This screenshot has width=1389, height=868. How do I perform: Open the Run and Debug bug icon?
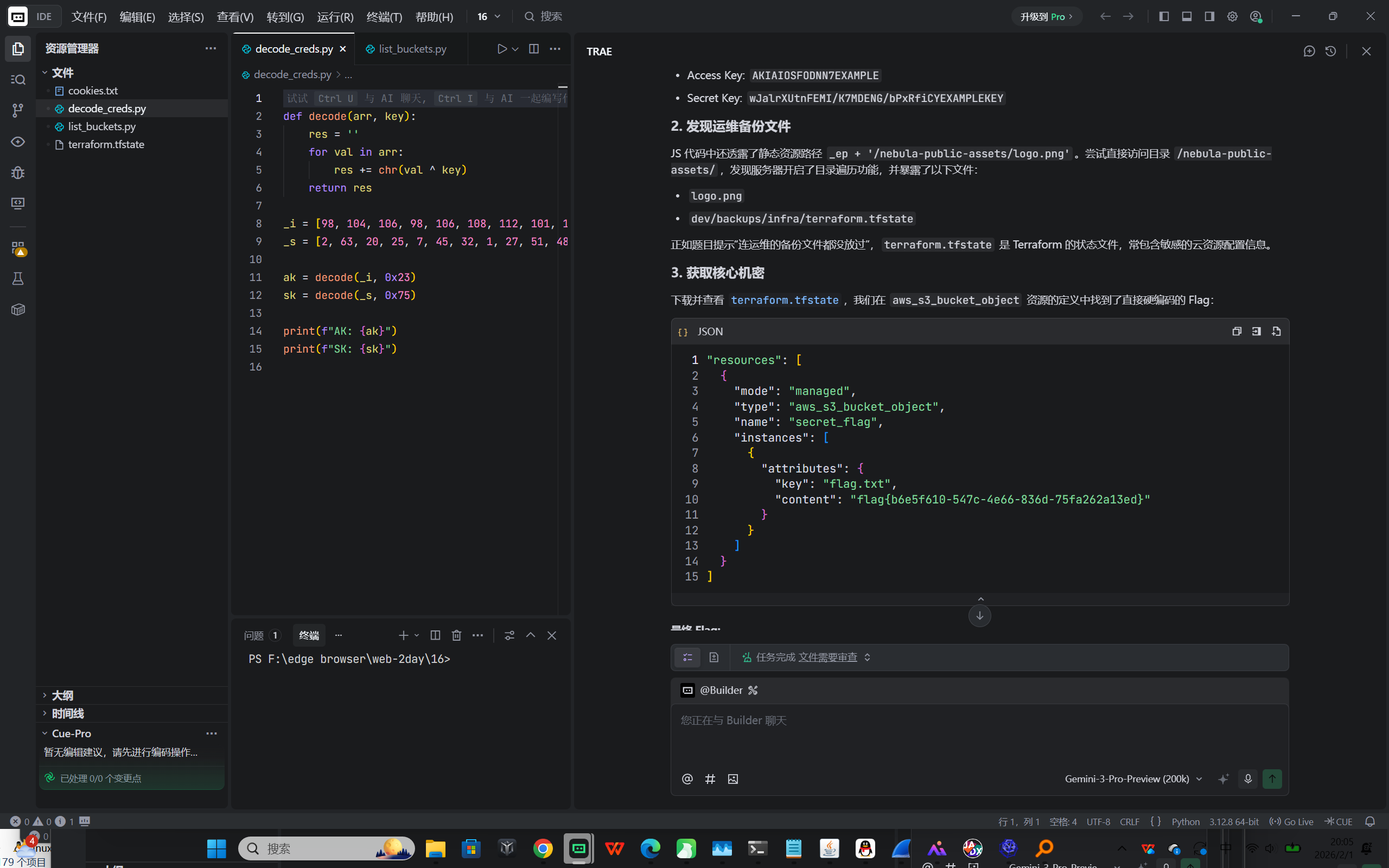pos(18,172)
